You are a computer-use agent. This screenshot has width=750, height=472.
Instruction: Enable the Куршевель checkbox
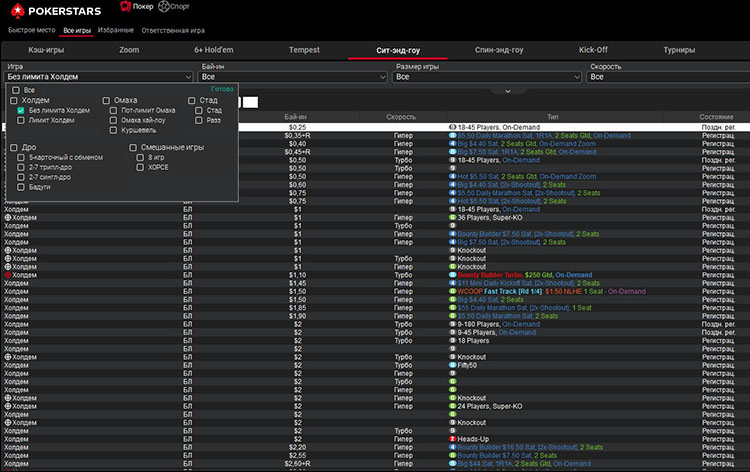(113, 130)
